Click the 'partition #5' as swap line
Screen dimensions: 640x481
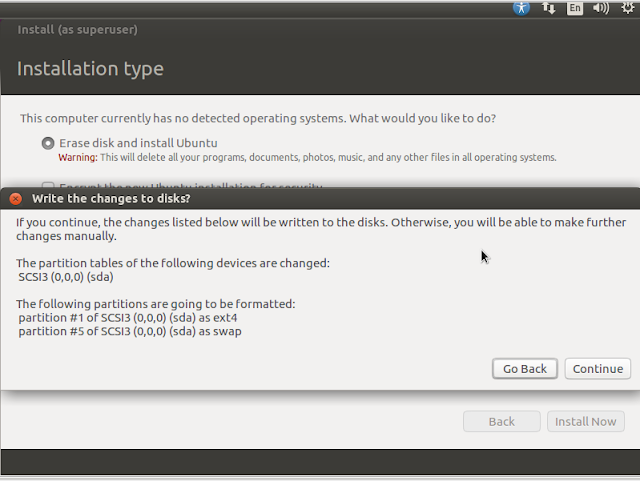pos(130,331)
